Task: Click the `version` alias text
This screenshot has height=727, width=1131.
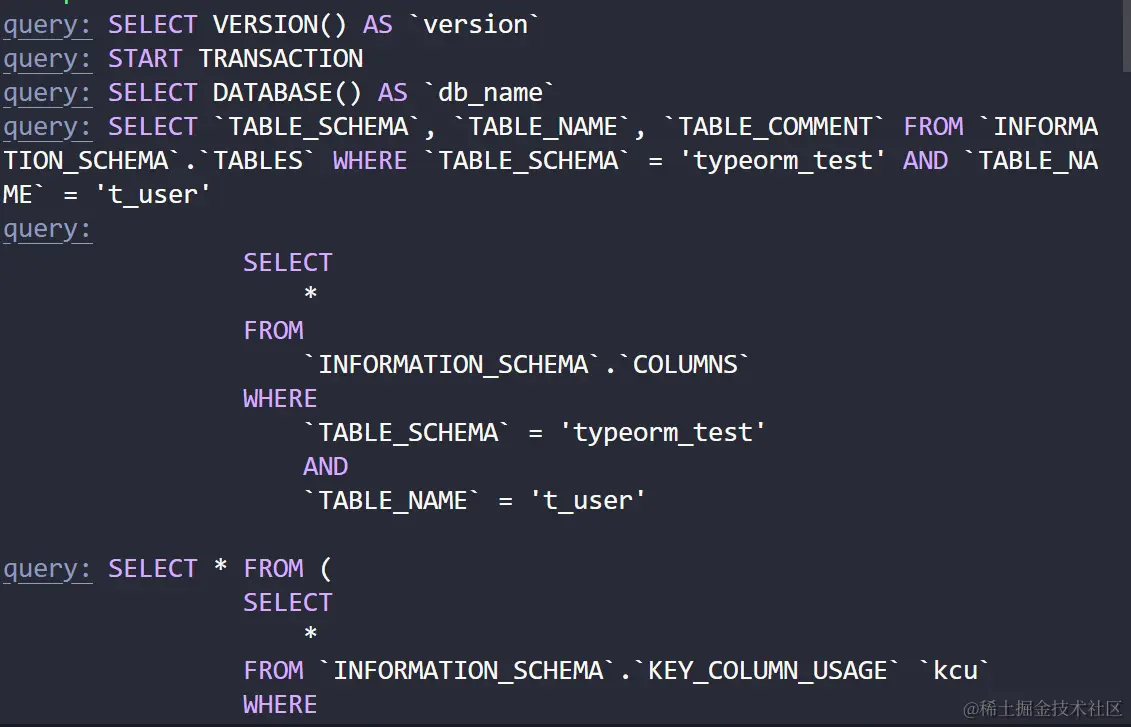Action: point(475,24)
